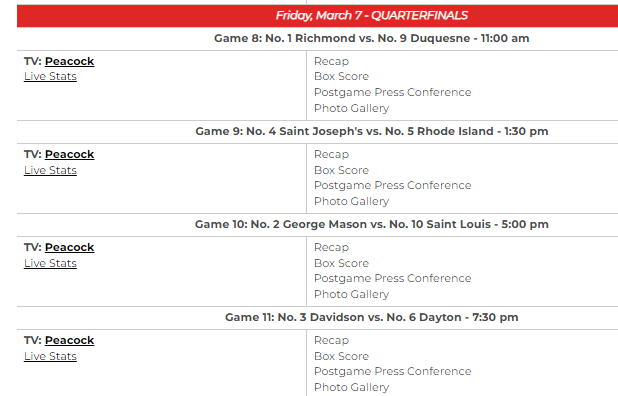Open Live Stats for Richmond vs. Duquesne
Image resolution: width=618 pixels, height=396 pixels.
[x=50, y=76]
